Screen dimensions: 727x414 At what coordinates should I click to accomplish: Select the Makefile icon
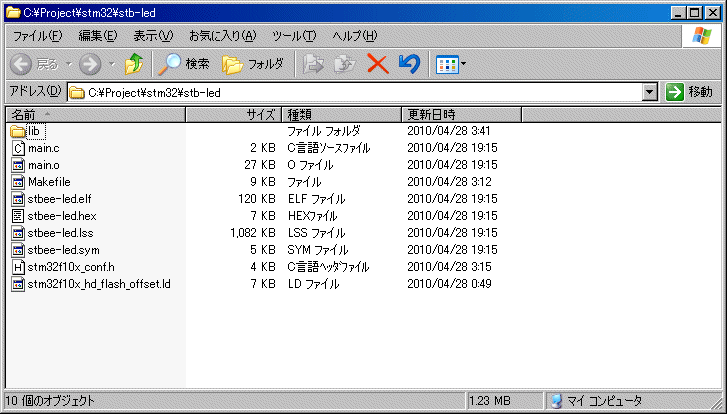click(18, 182)
